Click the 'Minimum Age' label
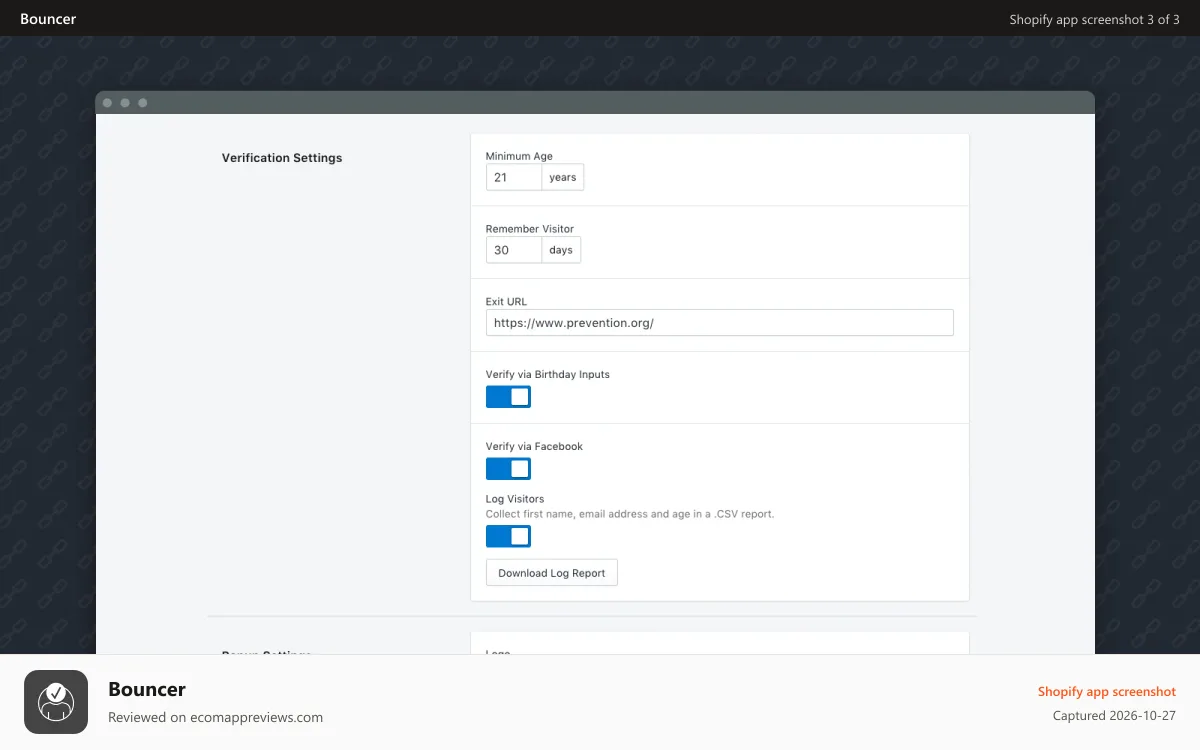 pyautogui.click(x=519, y=156)
